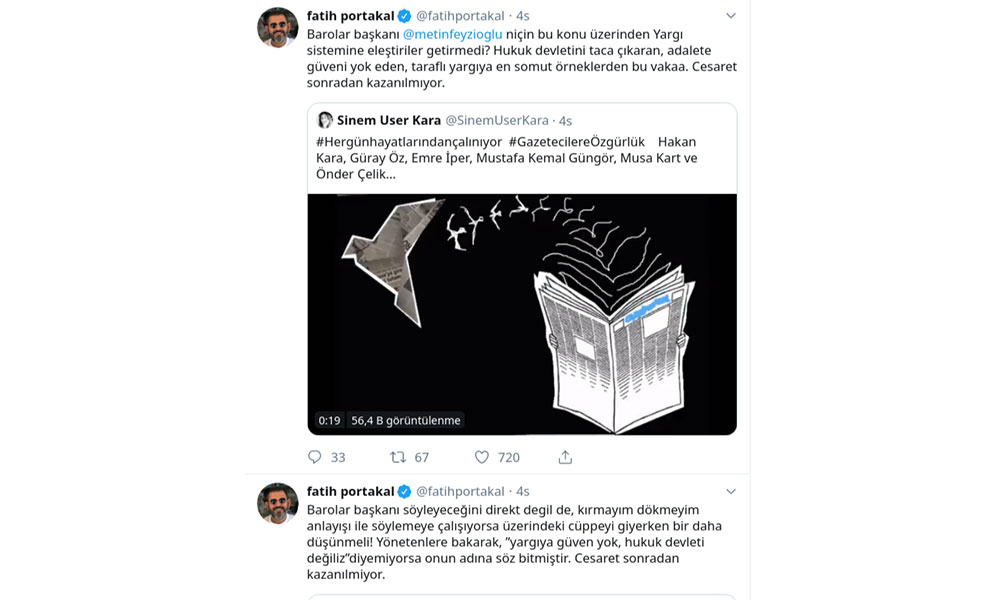This screenshot has height=600, width=1000.
Task: Click the @fatihportakal handle on second tweet
Action: tap(460, 492)
